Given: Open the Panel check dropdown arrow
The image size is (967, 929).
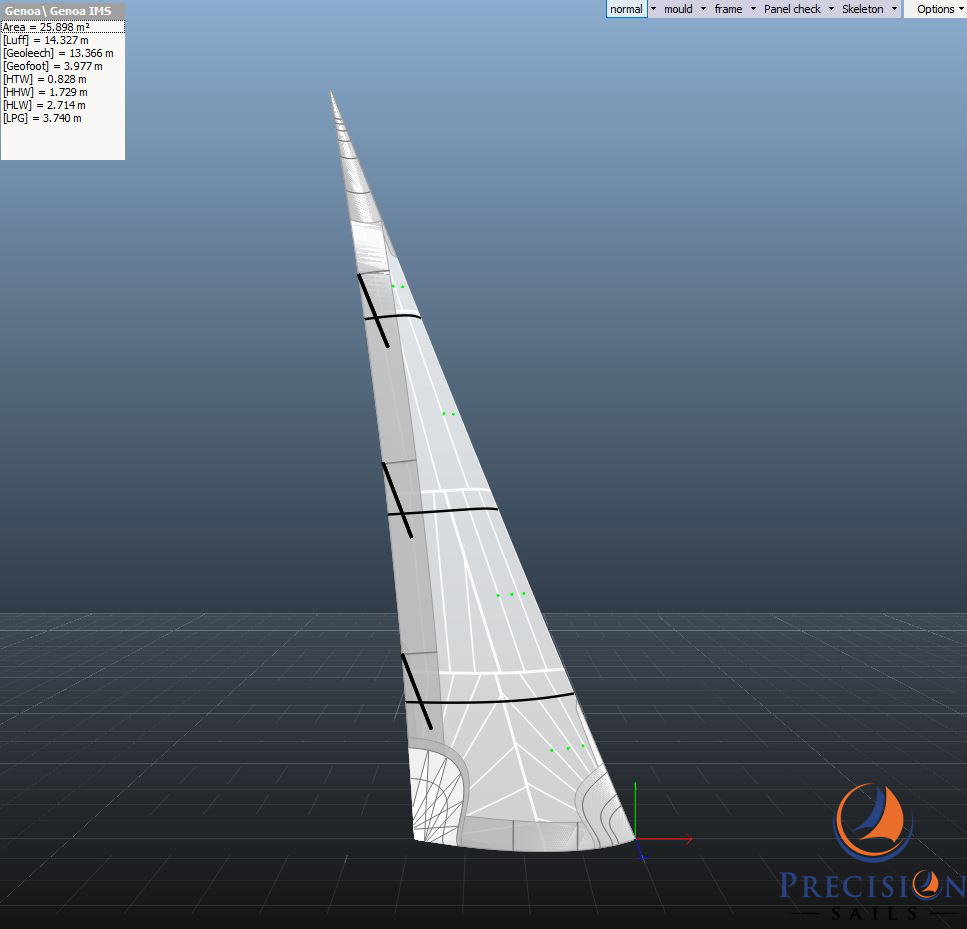Looking at the screenshot, I should (x=831, y=9).
